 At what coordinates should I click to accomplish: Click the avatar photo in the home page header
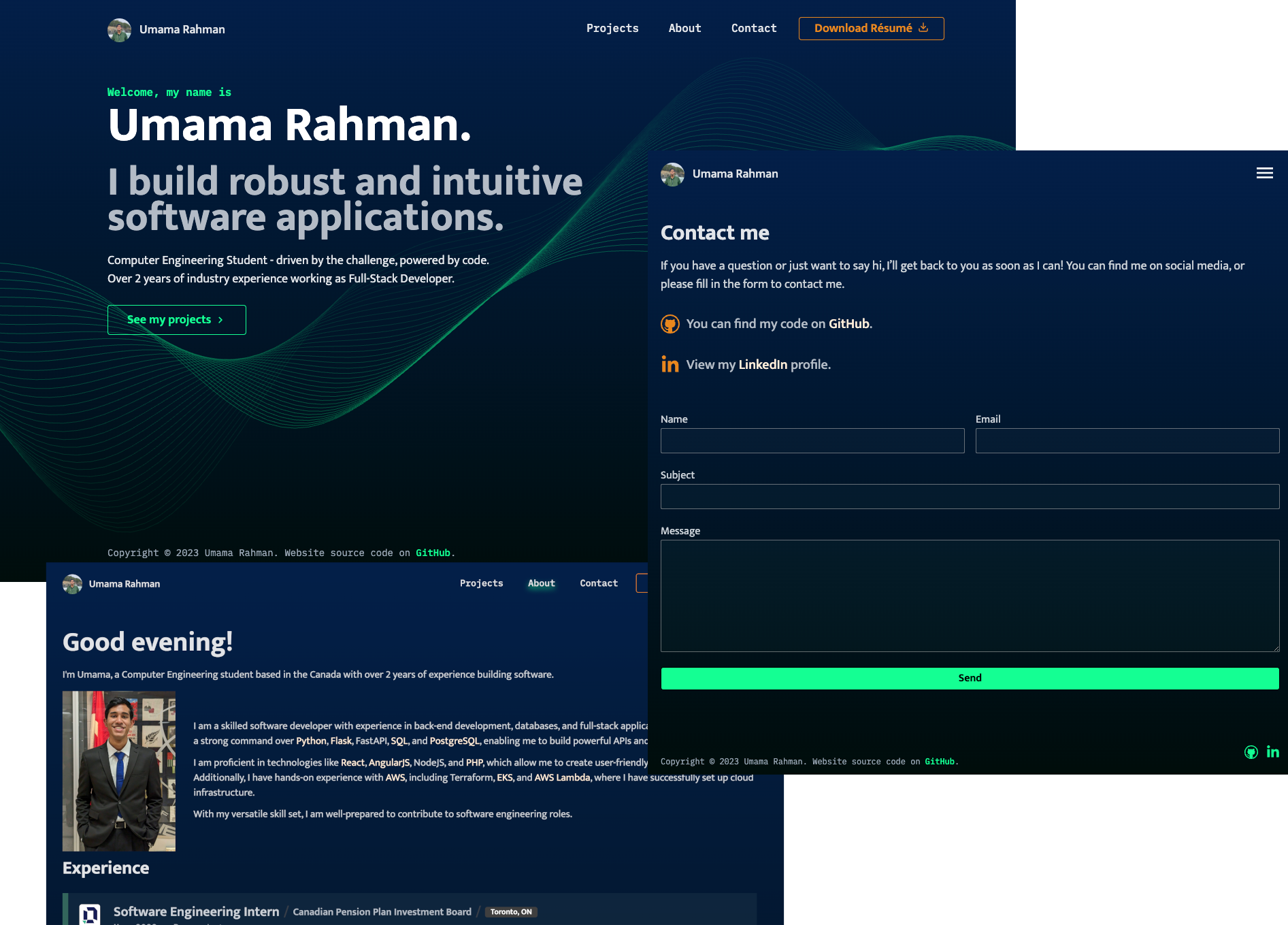click(119, 30)
